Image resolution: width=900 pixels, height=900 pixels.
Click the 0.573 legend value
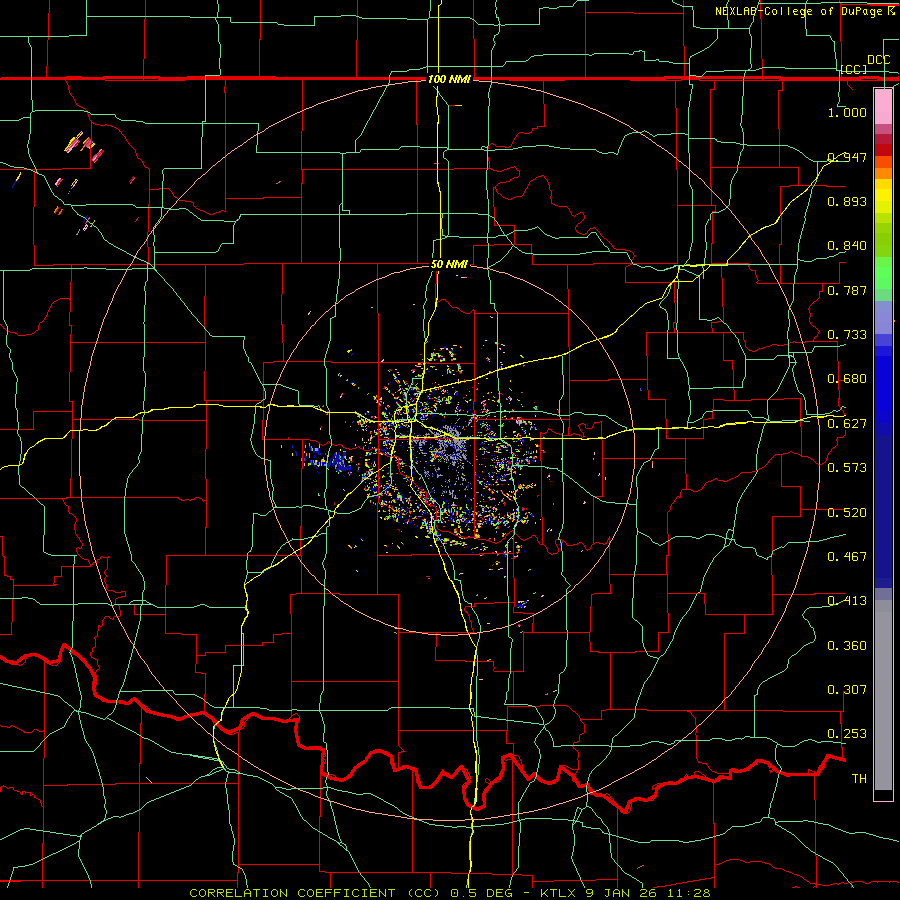click(847, 468)
